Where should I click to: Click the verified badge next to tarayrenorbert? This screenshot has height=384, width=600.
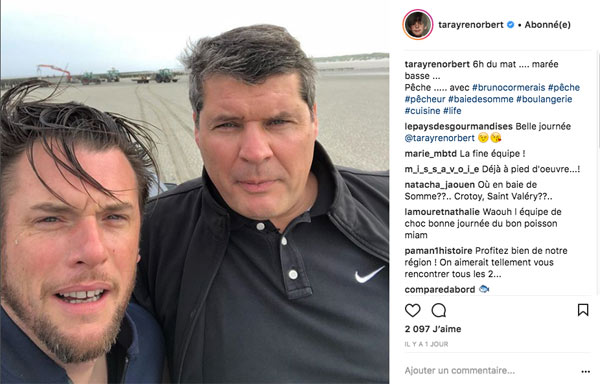click(x=510, y=24)
